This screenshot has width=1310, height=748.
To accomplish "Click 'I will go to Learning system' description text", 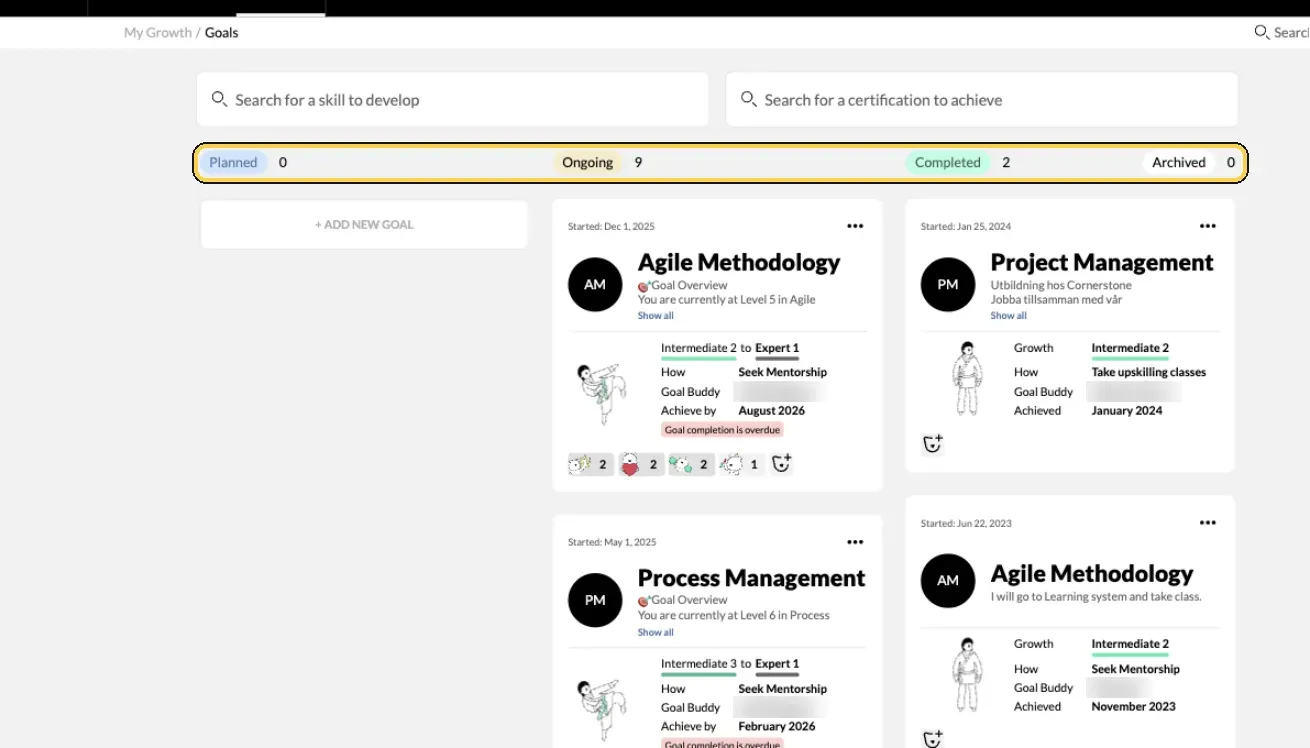I will (1096, 597).
